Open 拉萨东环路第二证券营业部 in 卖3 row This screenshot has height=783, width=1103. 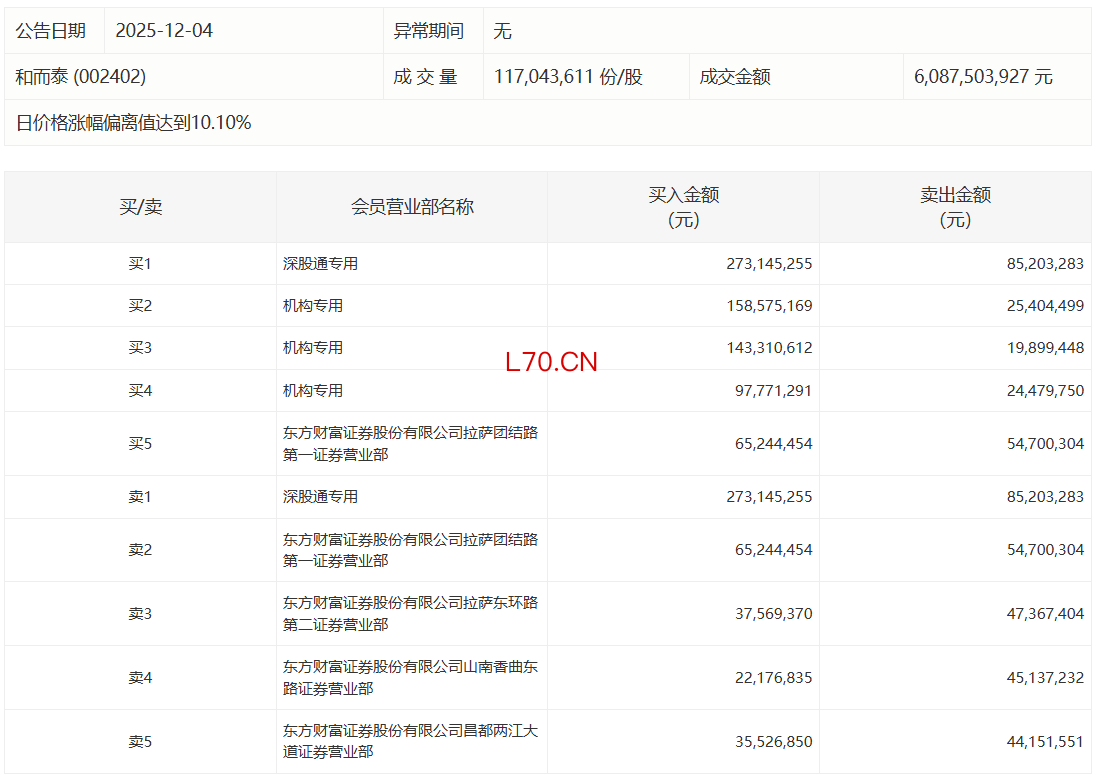point(410,614)
